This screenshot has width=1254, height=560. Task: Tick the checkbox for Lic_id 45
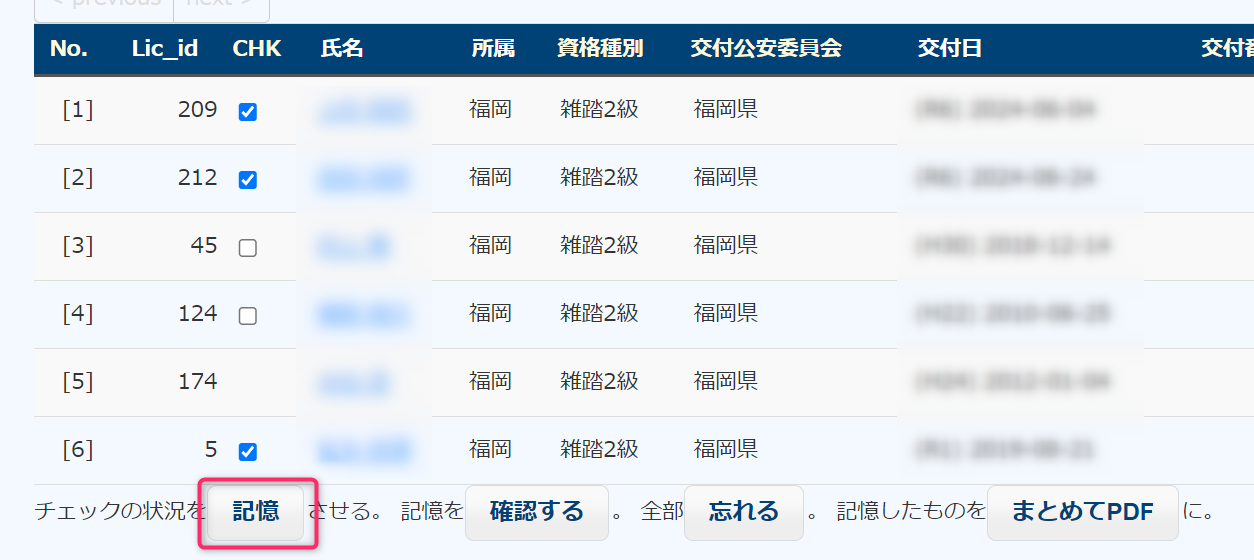click(x=248, y=248)
